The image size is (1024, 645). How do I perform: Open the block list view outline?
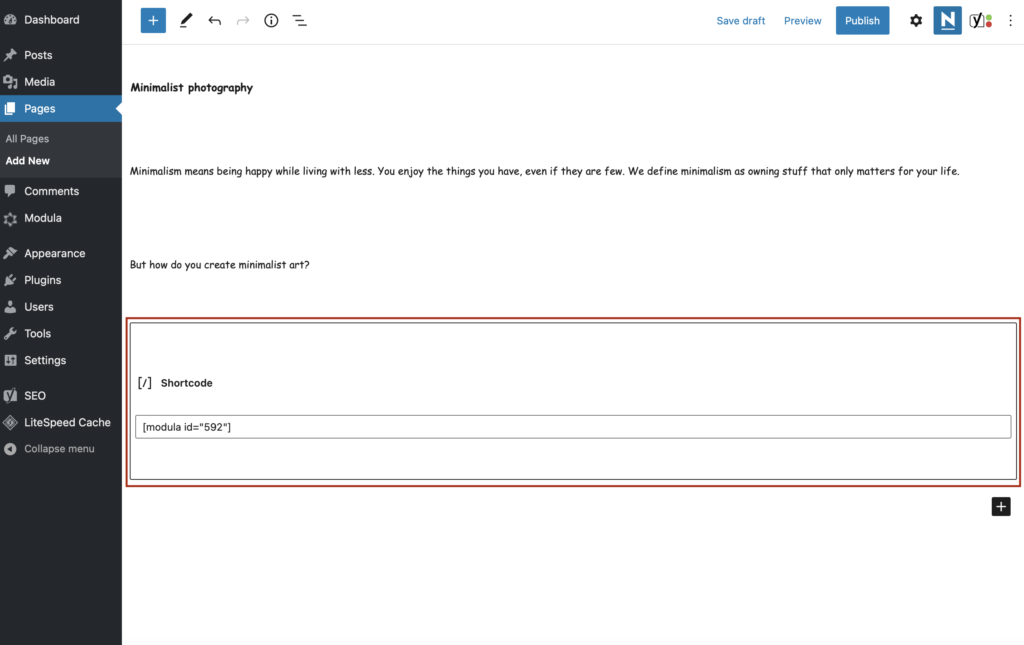tap(300, 21)
